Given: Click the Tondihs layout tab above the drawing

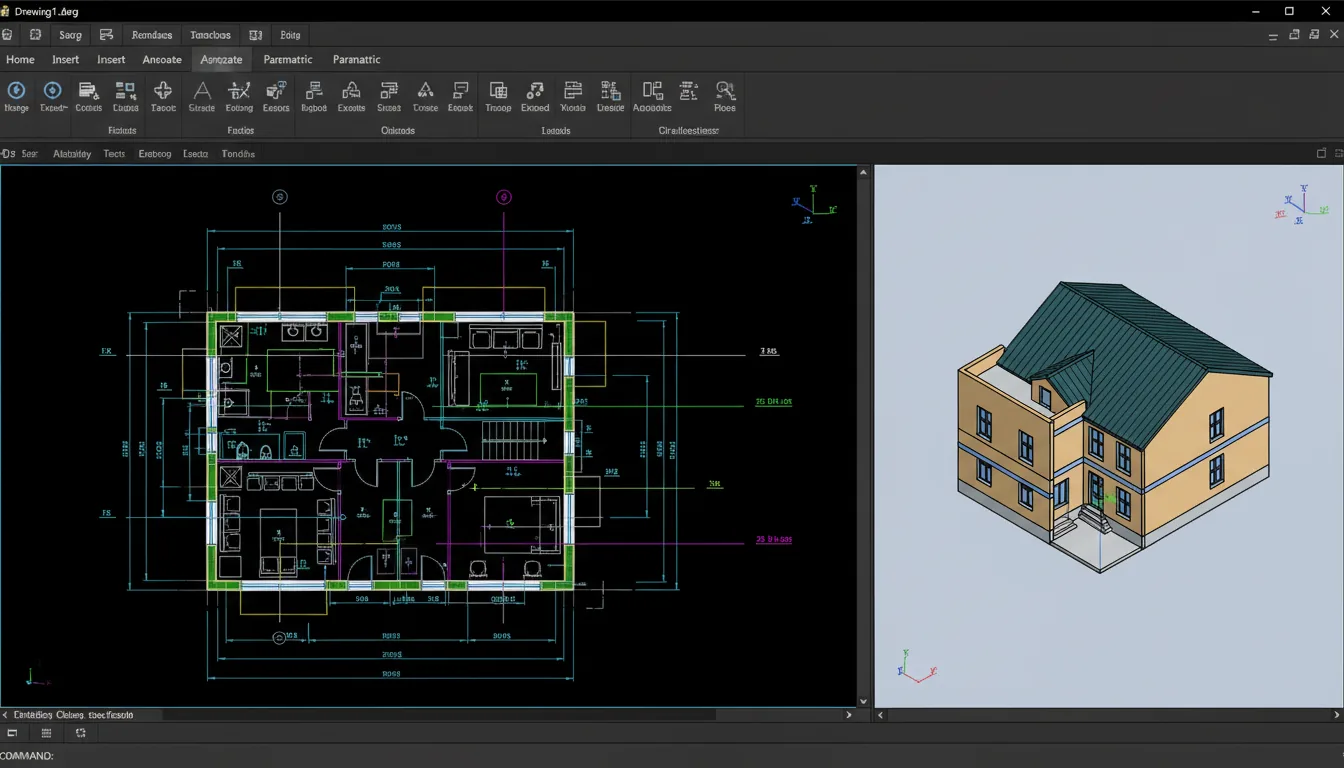Looking at the screenshot, I should tap(238, 153).
